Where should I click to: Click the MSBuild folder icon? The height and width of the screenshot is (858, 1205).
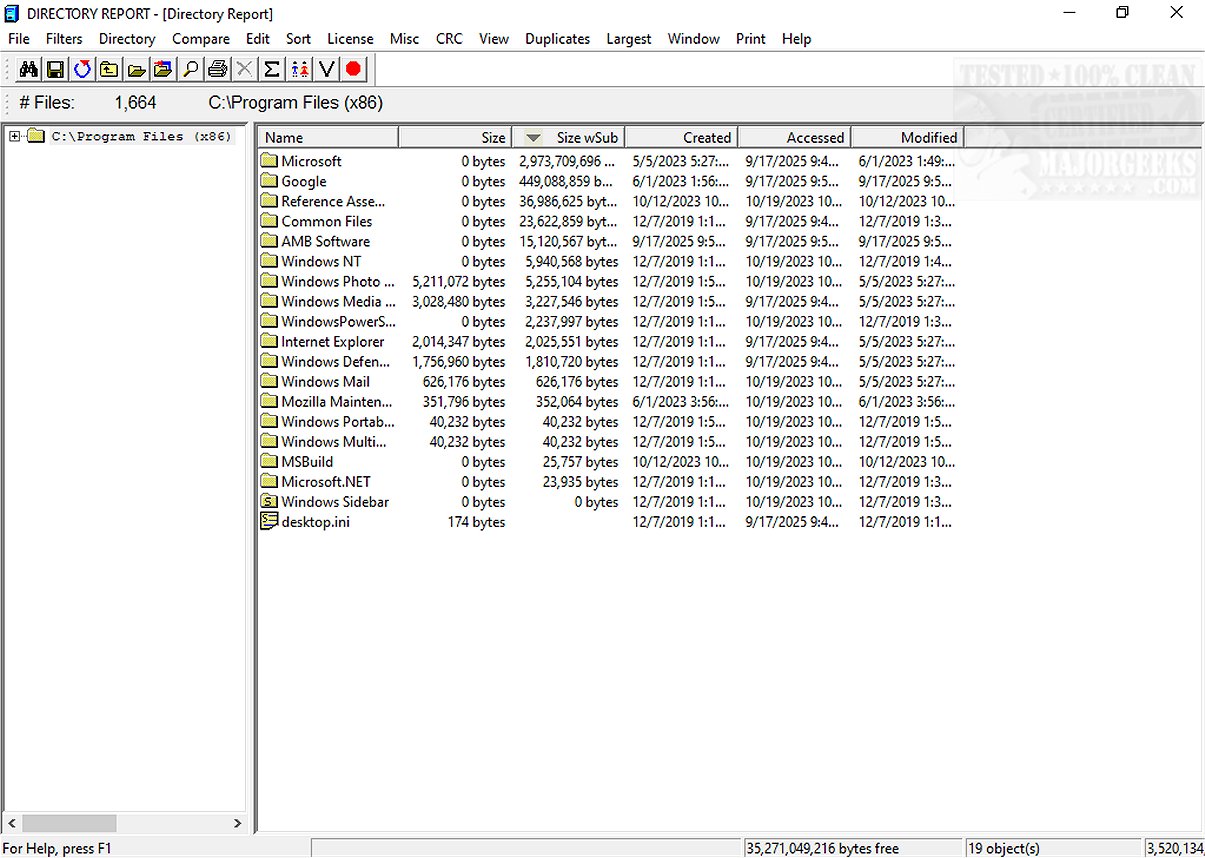[269, 461]
